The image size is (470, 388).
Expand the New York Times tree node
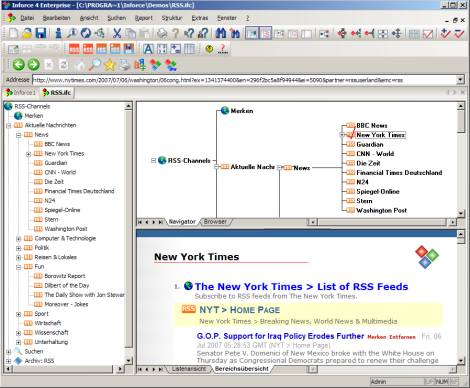coord(28,154)
